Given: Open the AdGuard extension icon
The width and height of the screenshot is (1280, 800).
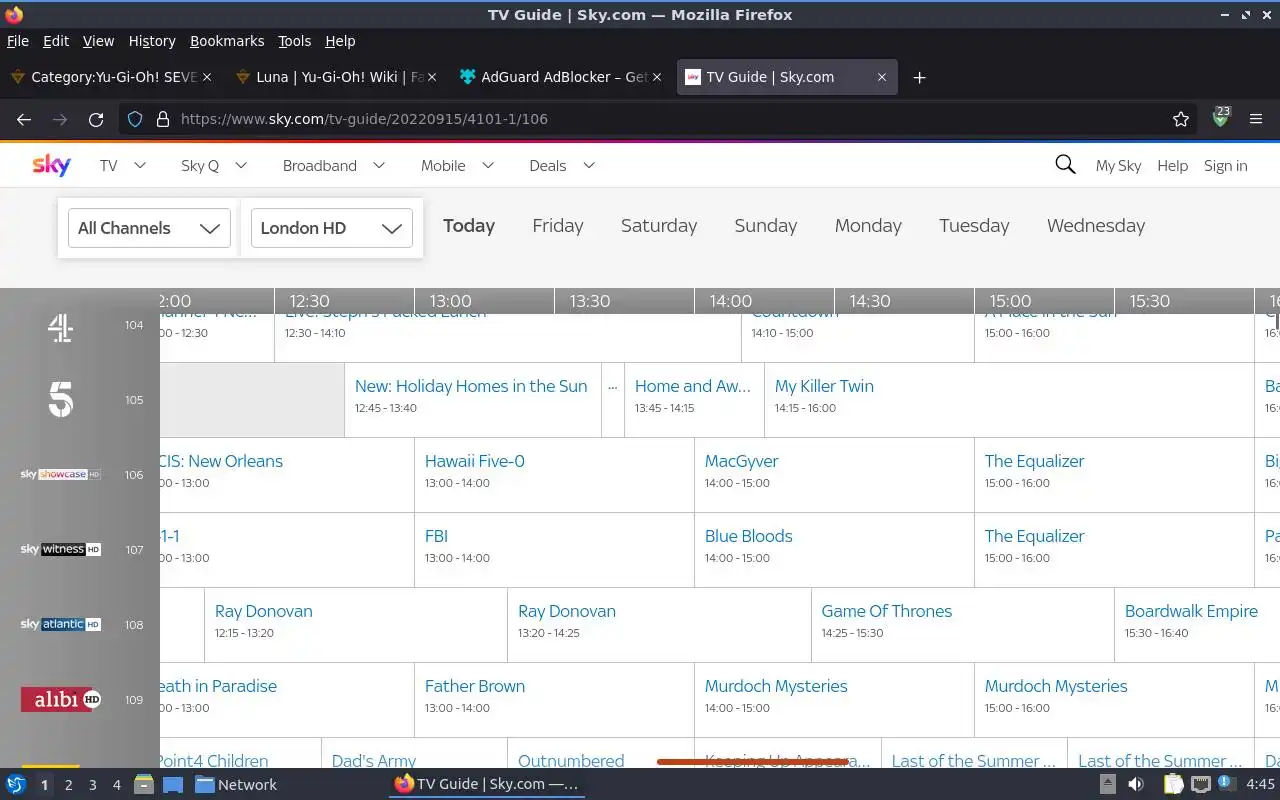Looking at the screenshot, I should coord(1220,117).
